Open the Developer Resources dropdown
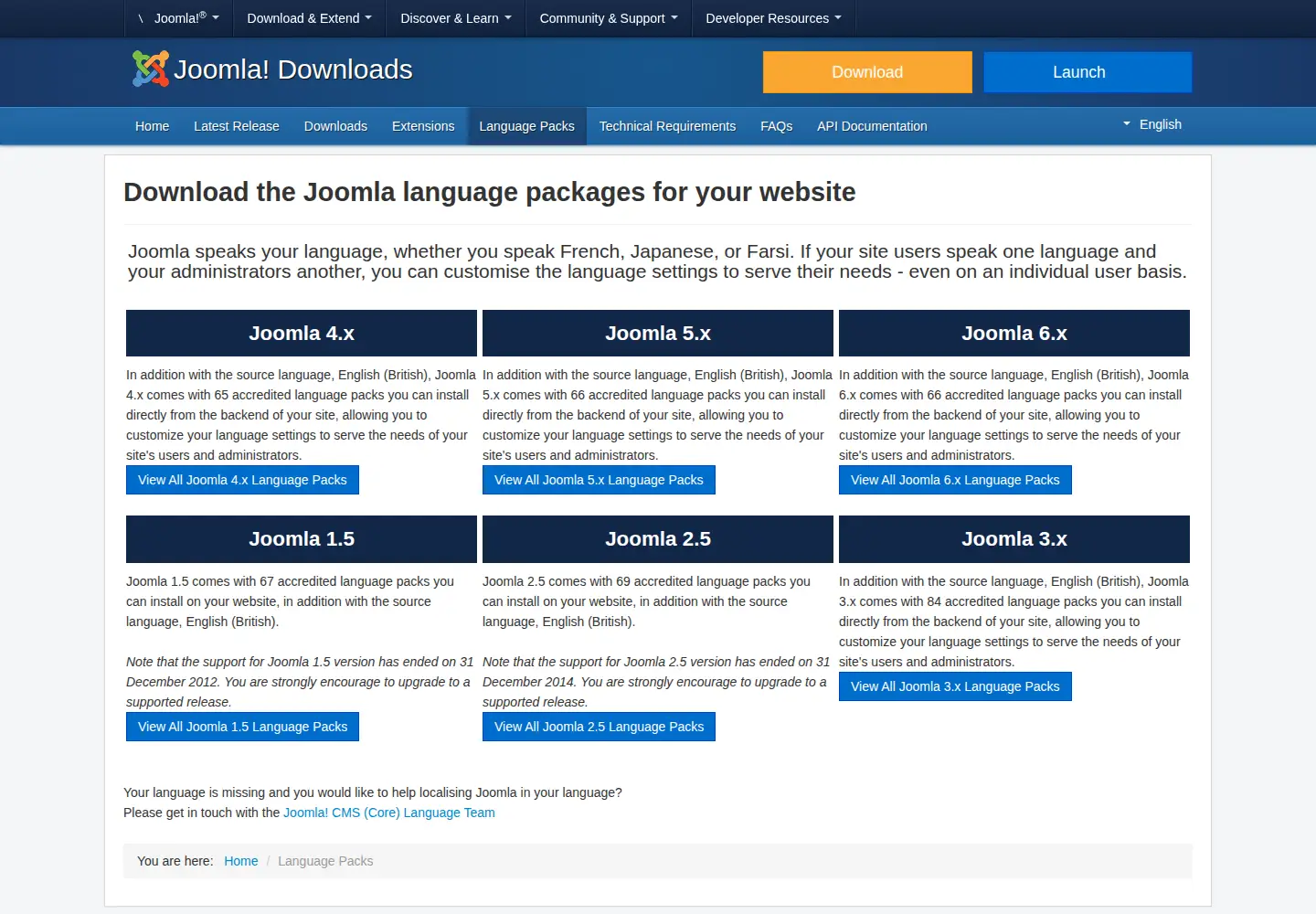Screen dimensions: 1316x914 [773, 18]
